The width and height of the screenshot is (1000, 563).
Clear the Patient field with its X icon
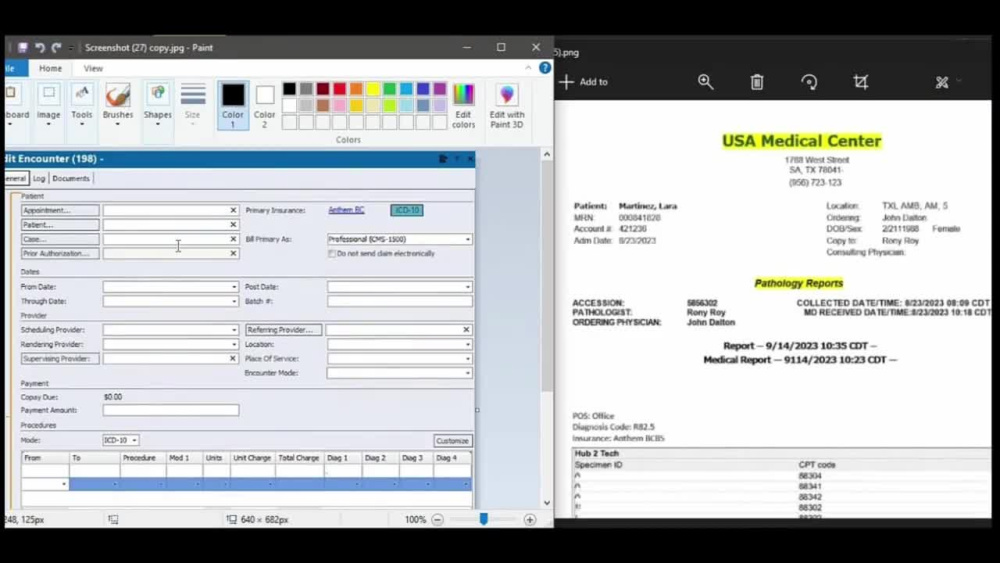pos(233,224)
